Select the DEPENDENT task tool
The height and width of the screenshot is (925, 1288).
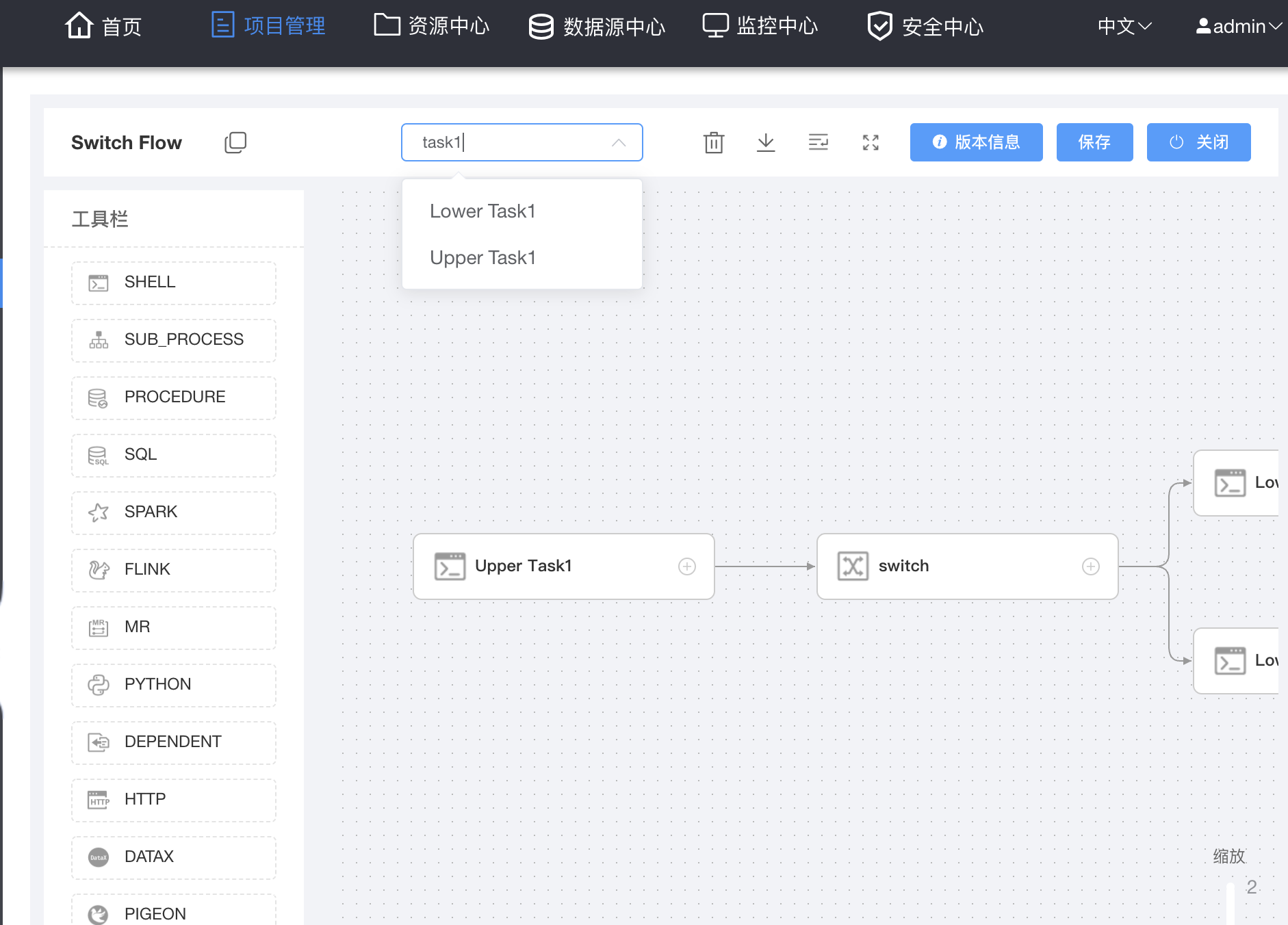[x=174, y=742]
